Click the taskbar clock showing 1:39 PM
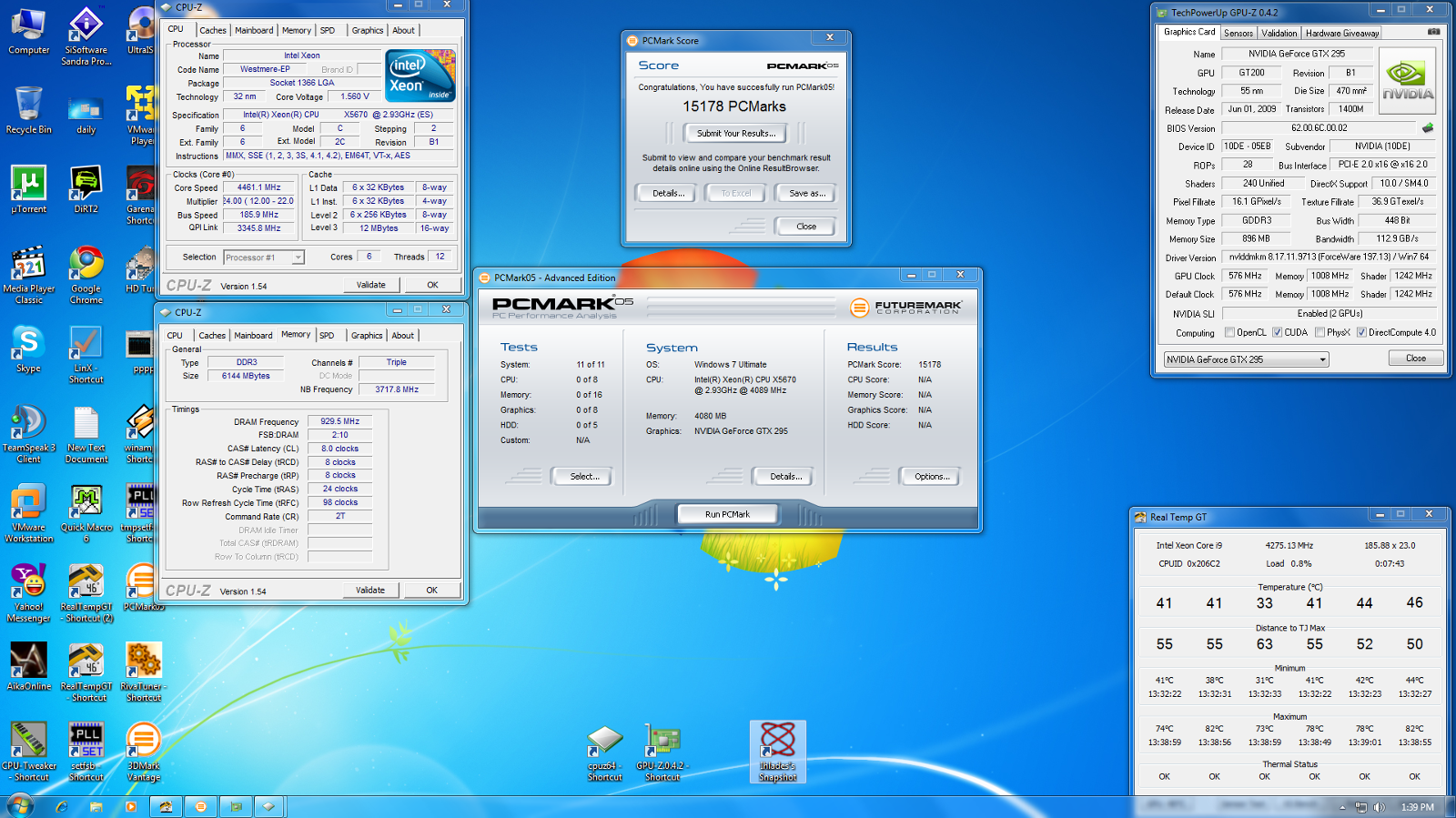The width and height of the screenshot is (1456, 818). pyautogui.click(x=1417, y=807)
